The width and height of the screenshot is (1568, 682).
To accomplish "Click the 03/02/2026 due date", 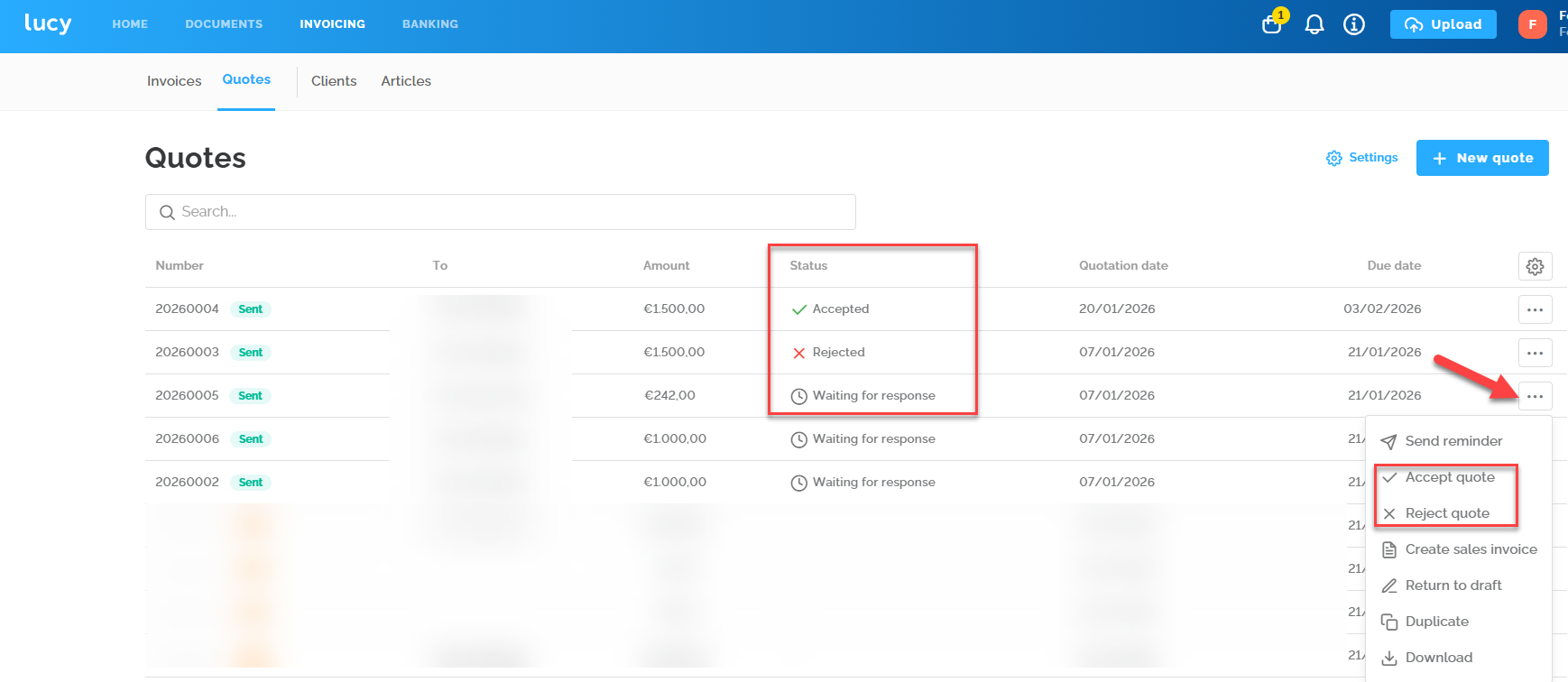I will point(1382,309).
